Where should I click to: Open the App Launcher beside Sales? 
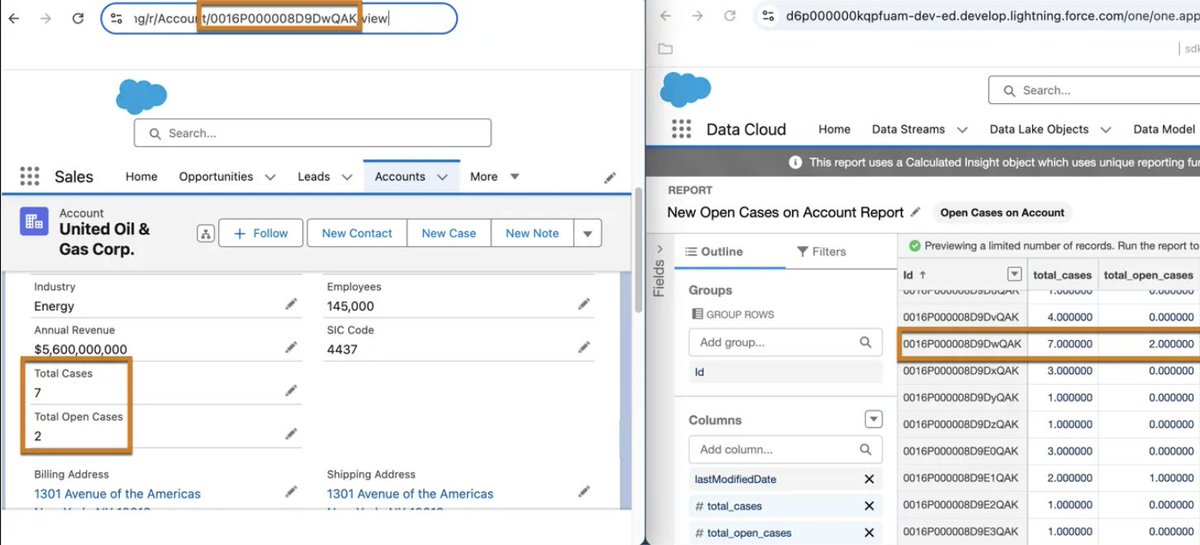pyautogui.click(x=30, y=176)
